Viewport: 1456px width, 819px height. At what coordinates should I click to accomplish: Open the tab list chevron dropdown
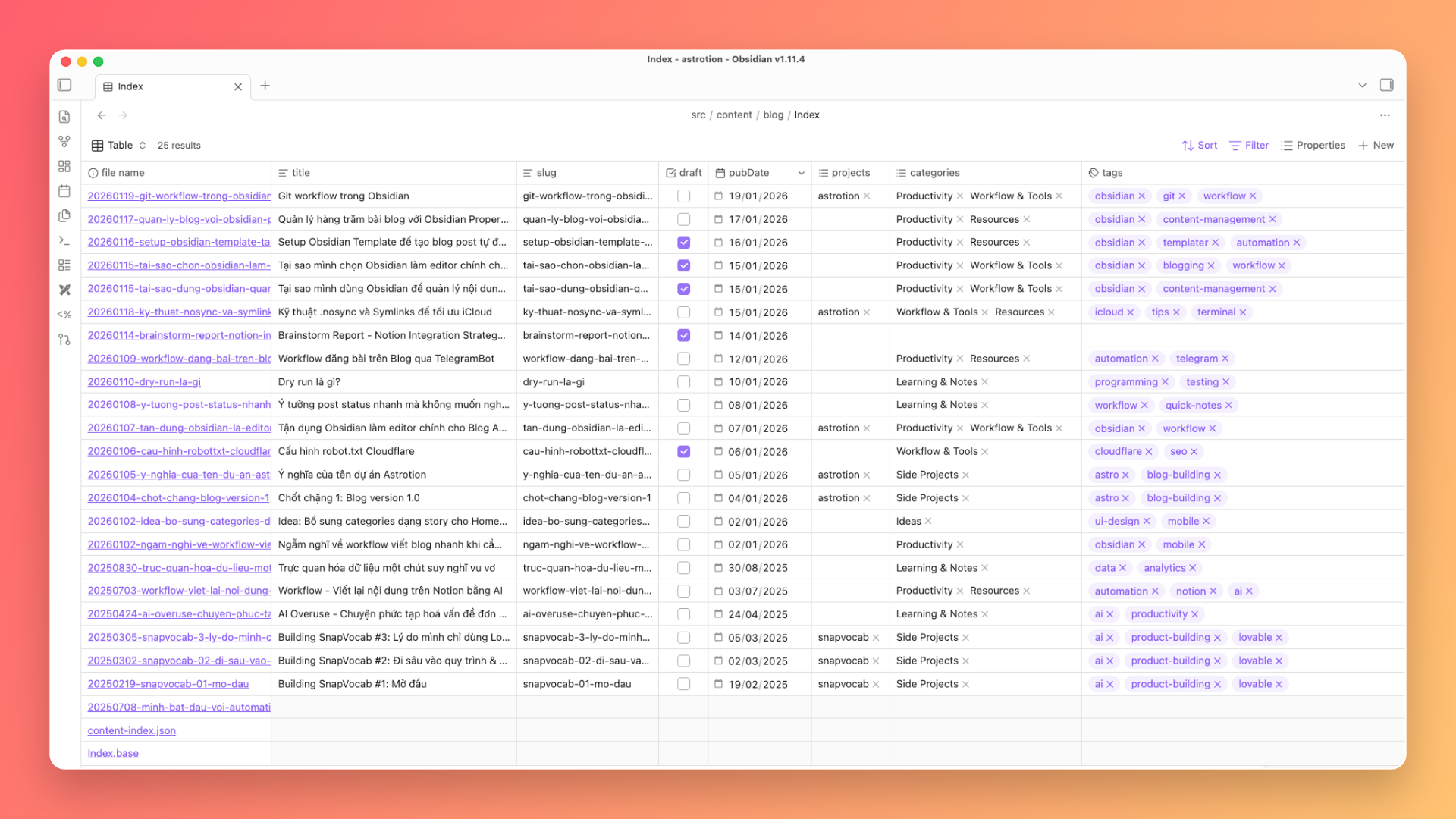(1362, 86)
